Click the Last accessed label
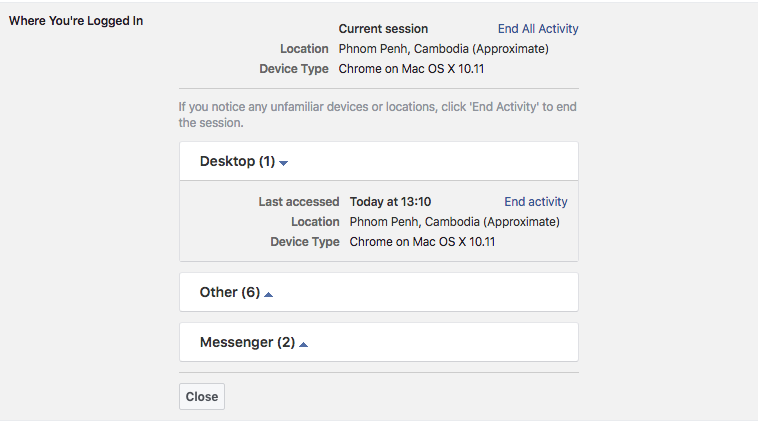The image size is (760, 429). click(298, 202)
